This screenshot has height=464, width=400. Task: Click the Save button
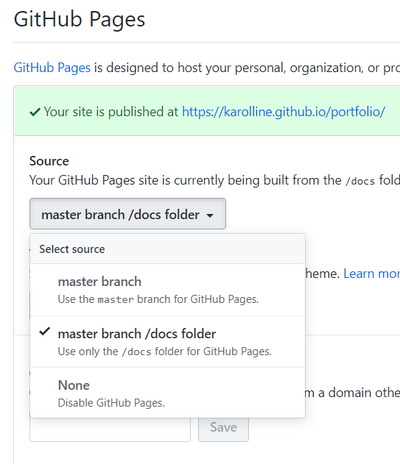[223, 429]
